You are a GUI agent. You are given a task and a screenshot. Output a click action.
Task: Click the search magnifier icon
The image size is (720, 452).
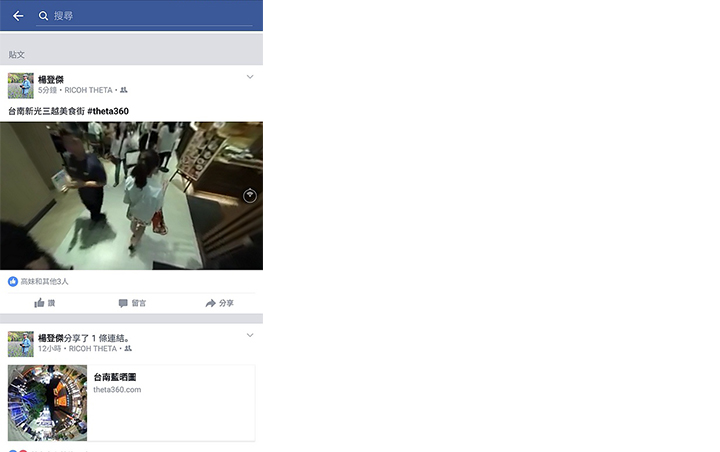click(x=43, y=16)
